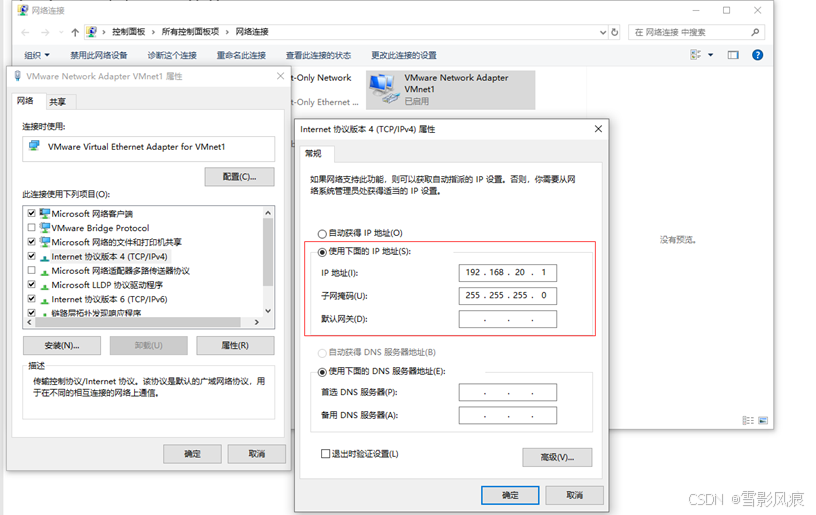Click the items list vertical scrollbar thumb
This screenshot has width=816, height=515.
(268, 252)
